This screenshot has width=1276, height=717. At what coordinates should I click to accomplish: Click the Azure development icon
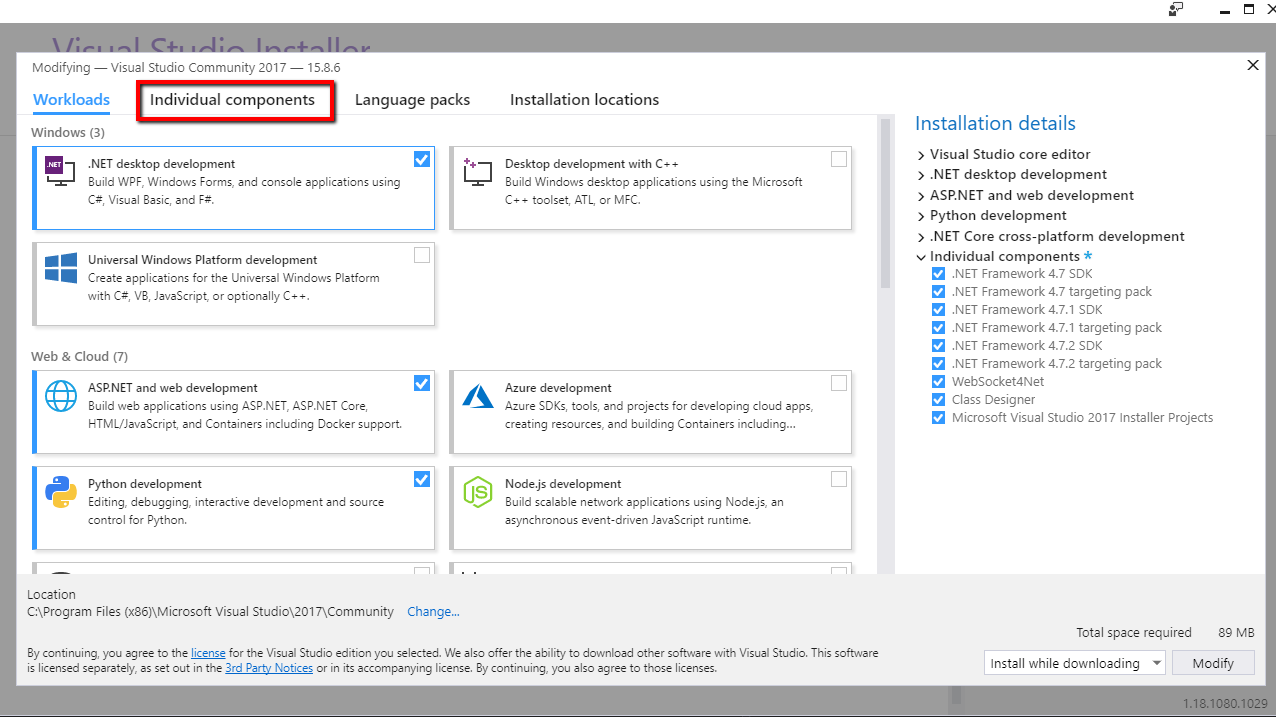[x=477, y=396]
